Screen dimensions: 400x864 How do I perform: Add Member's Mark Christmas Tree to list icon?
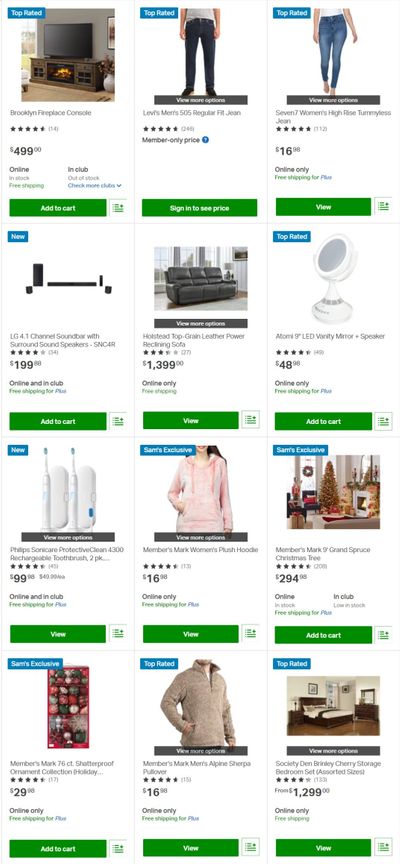tap(383, 635)
